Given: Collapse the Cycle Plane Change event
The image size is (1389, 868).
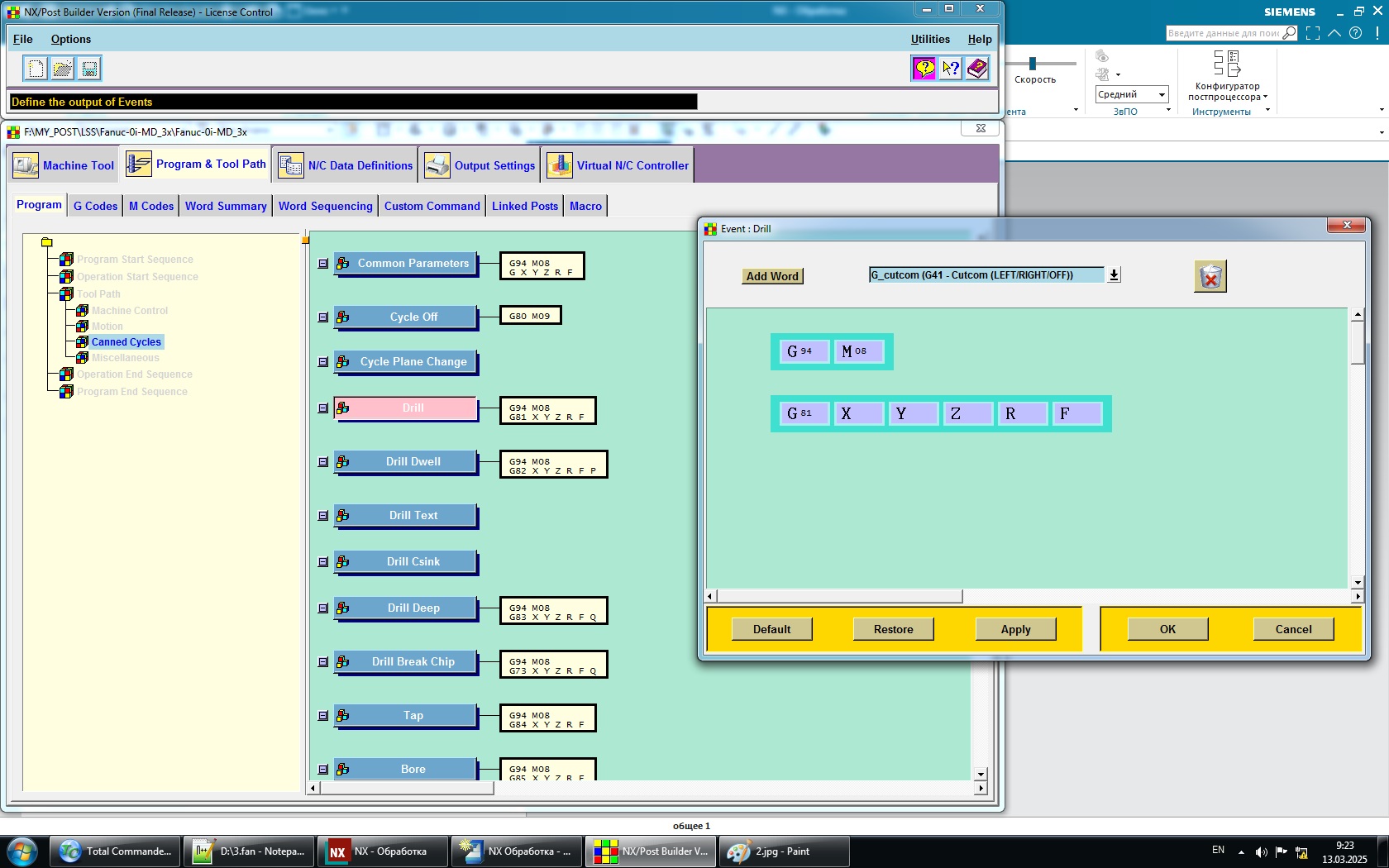Looking at the screenshot, I should pos(323,362).
